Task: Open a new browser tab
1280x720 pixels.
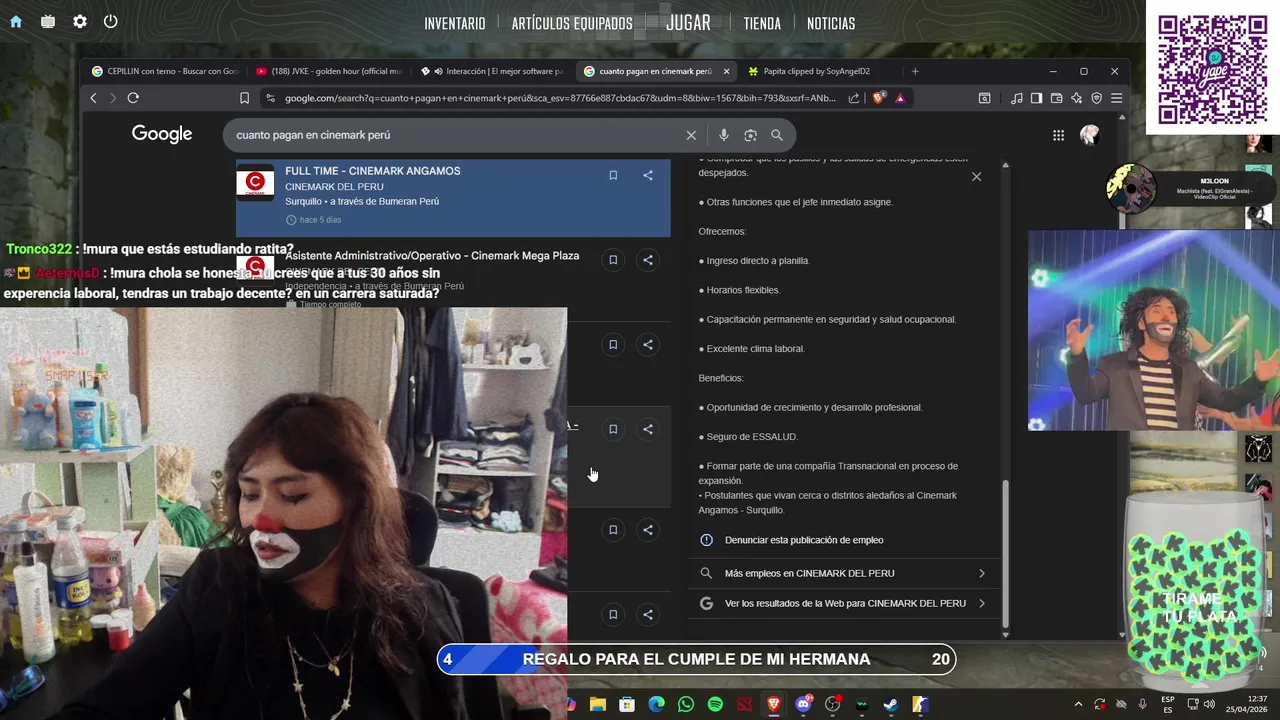Action: tap(914, 71)
